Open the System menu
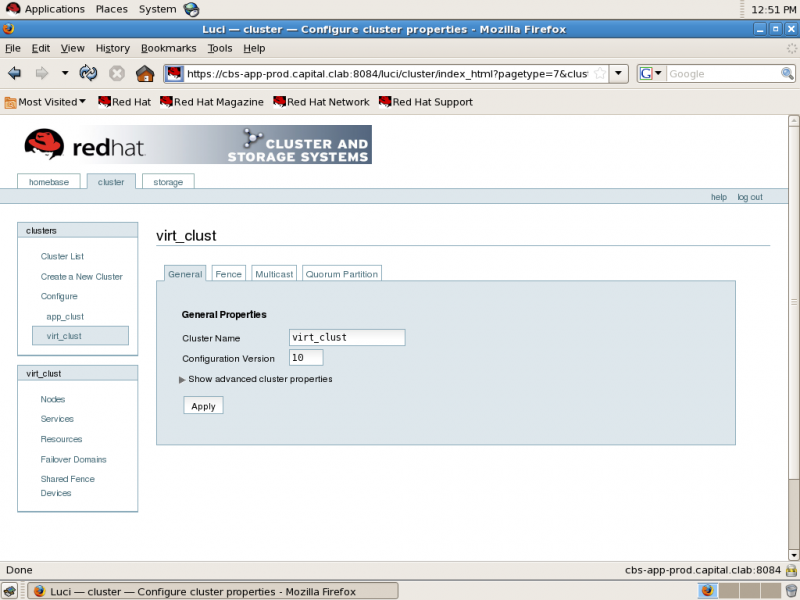800x600 pixels. tap(157, 9)
